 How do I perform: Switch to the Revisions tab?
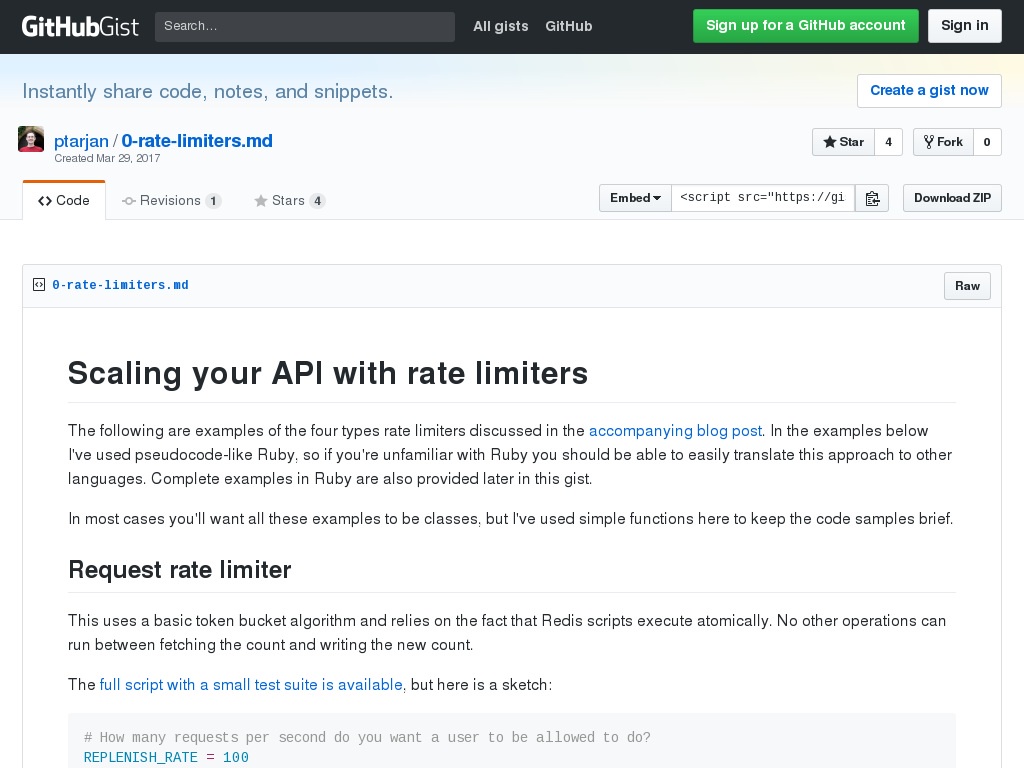pos(171,201)
